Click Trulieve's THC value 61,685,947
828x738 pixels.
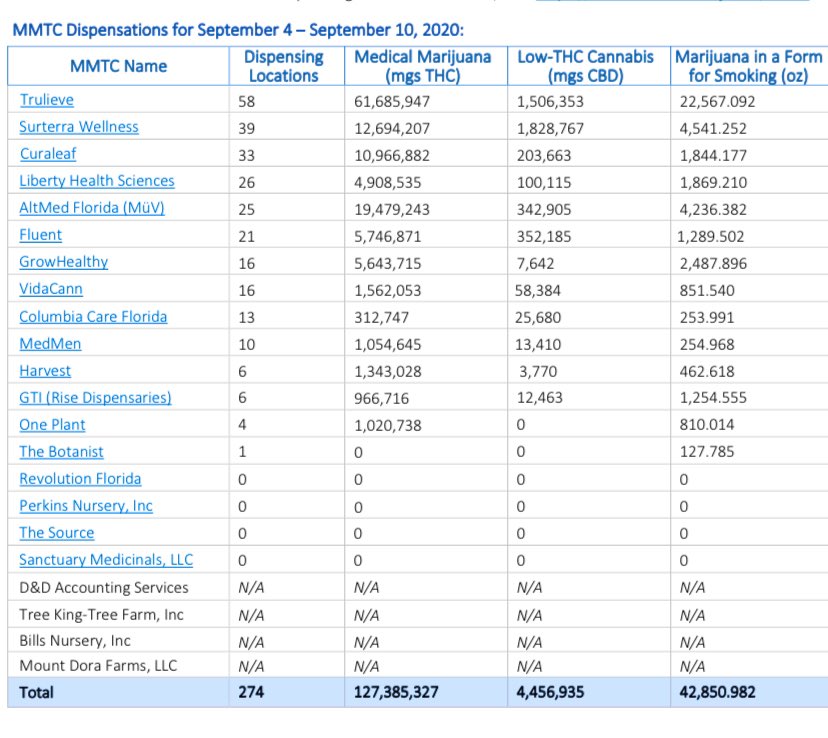click(392, 101)
